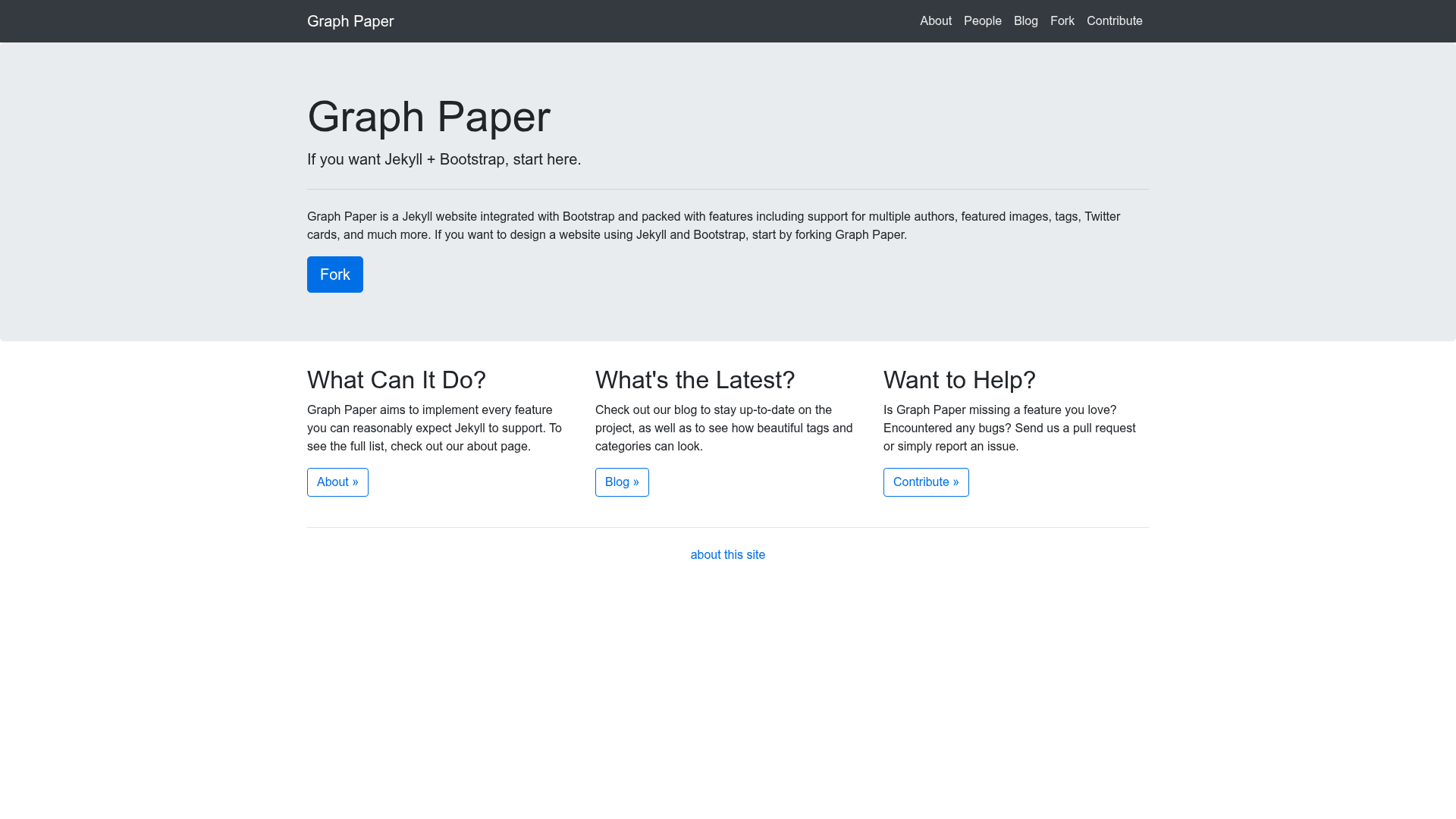Click the 'What Can It Do?' heading
The image size is (1456, 819).
[397, 380]
